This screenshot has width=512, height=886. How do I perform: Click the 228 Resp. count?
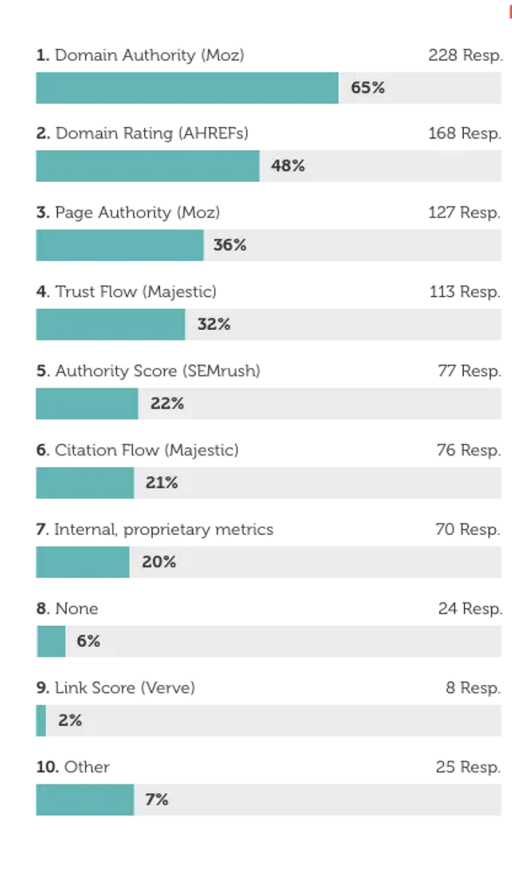[465, 55]
